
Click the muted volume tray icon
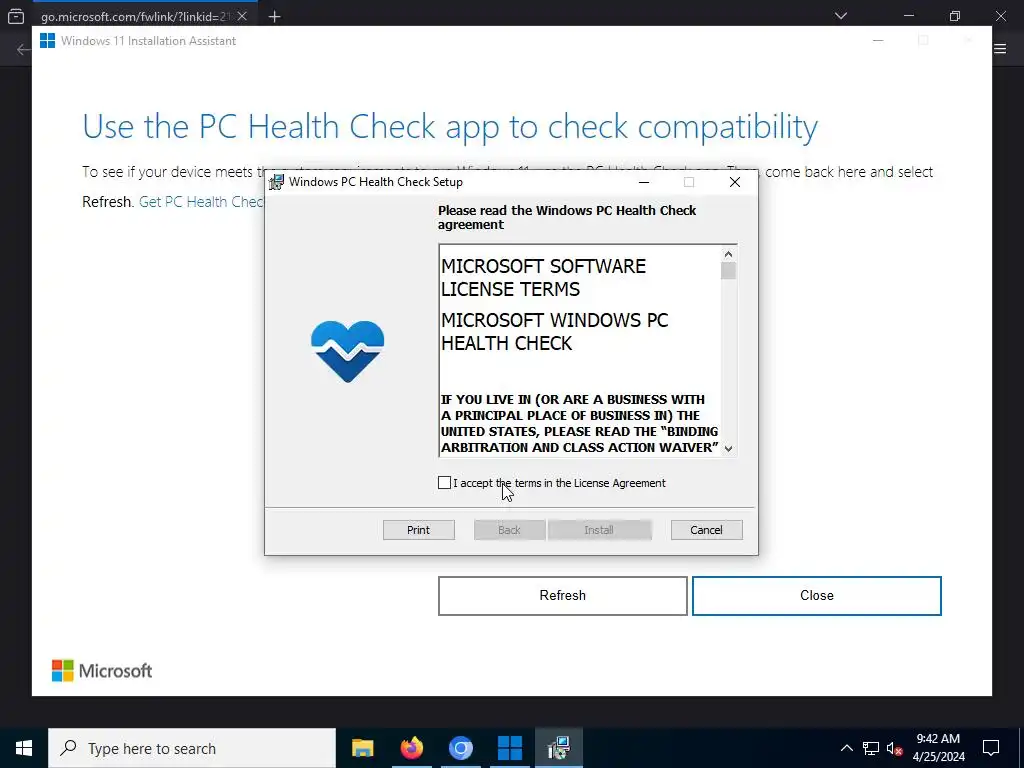(x=895, y=748)
